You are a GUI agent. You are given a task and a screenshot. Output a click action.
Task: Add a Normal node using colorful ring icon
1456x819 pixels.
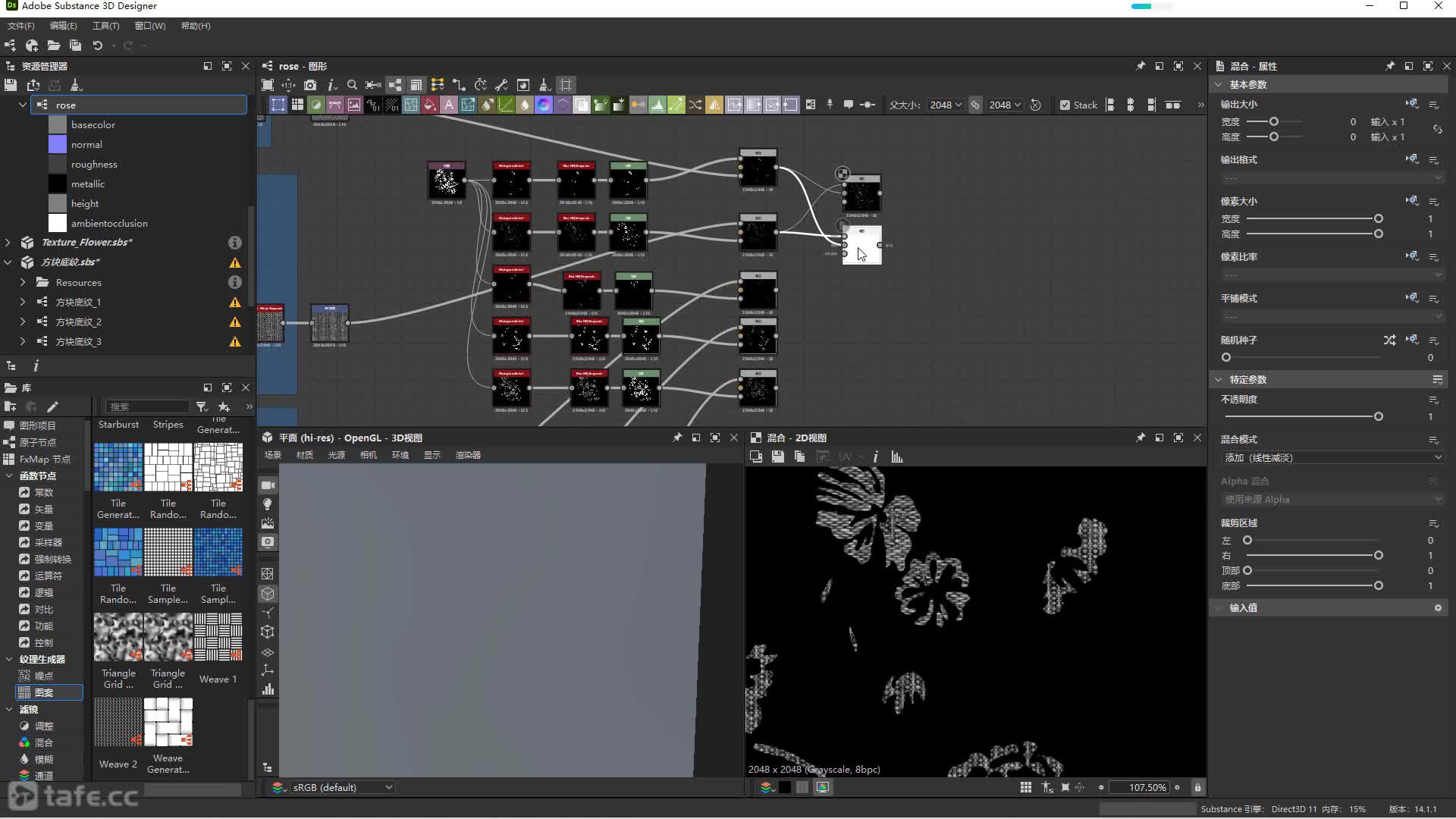[x=544, y=105]
